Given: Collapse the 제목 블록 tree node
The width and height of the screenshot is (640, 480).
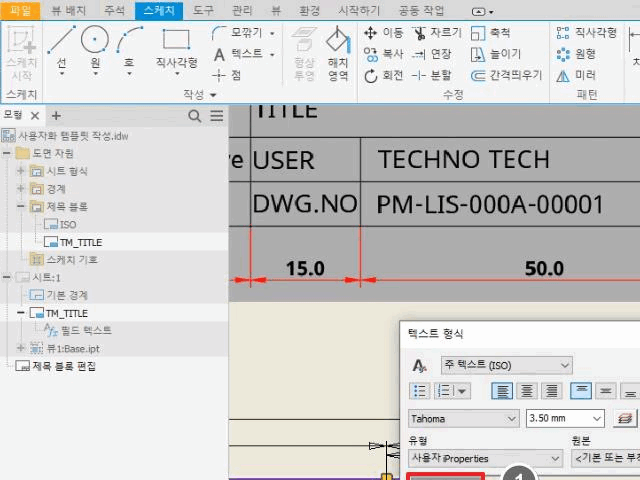Looking at the screenshot, I should (21, 207).
